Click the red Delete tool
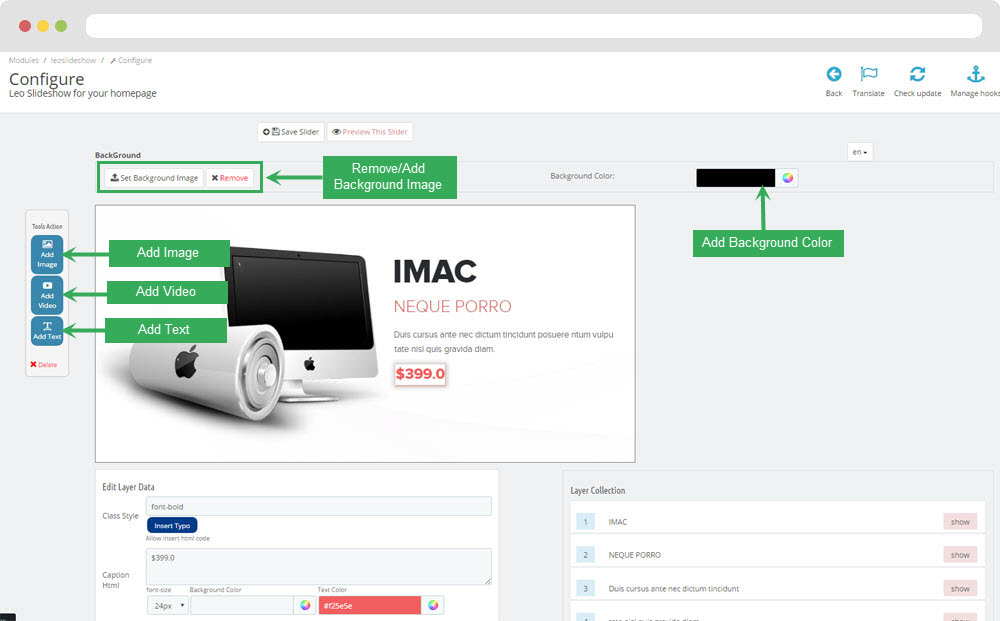The height and width of the screenshot is (621, 1000). coord(43,365)
